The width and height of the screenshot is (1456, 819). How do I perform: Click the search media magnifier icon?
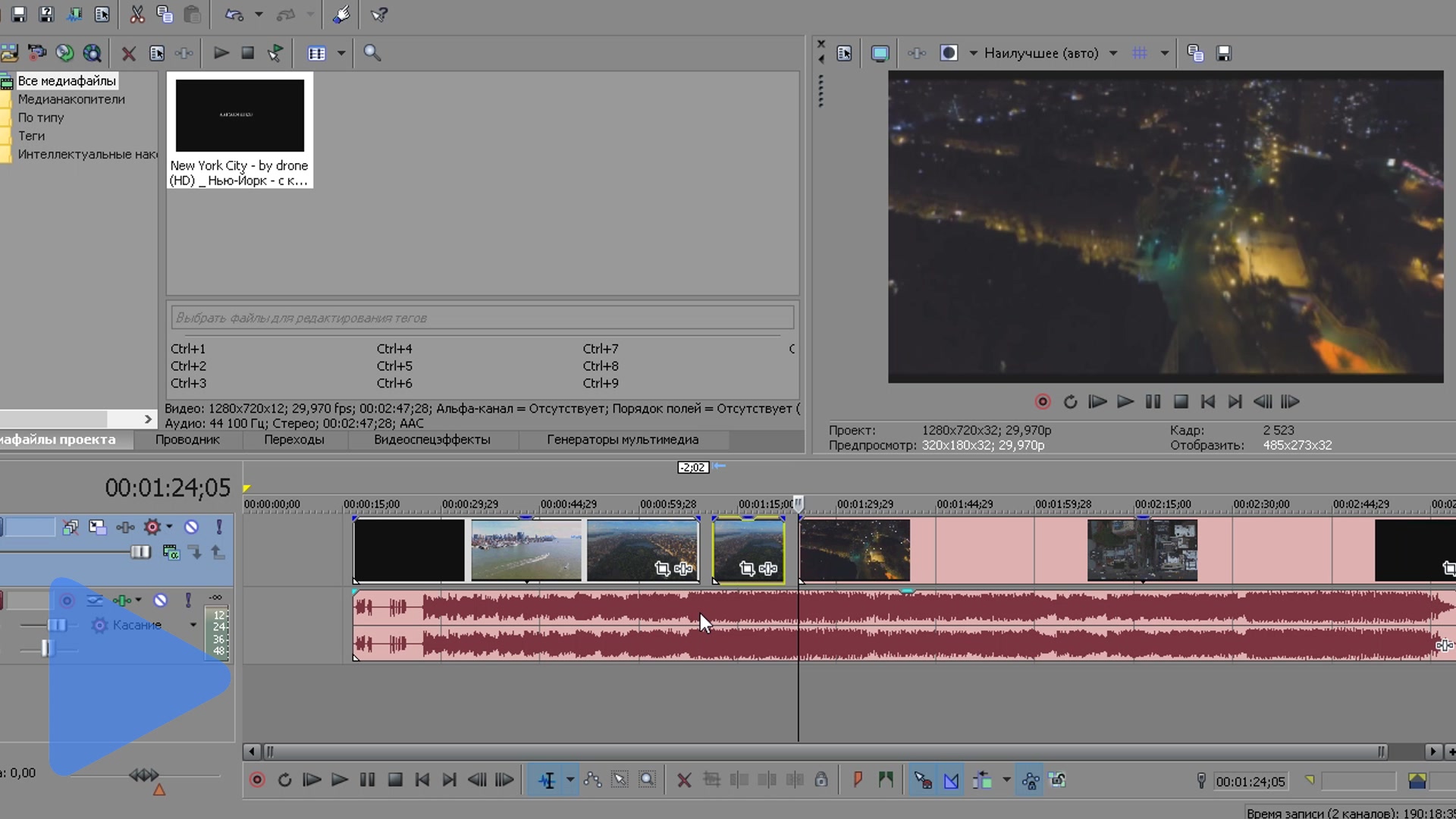(x=372, y=53)
